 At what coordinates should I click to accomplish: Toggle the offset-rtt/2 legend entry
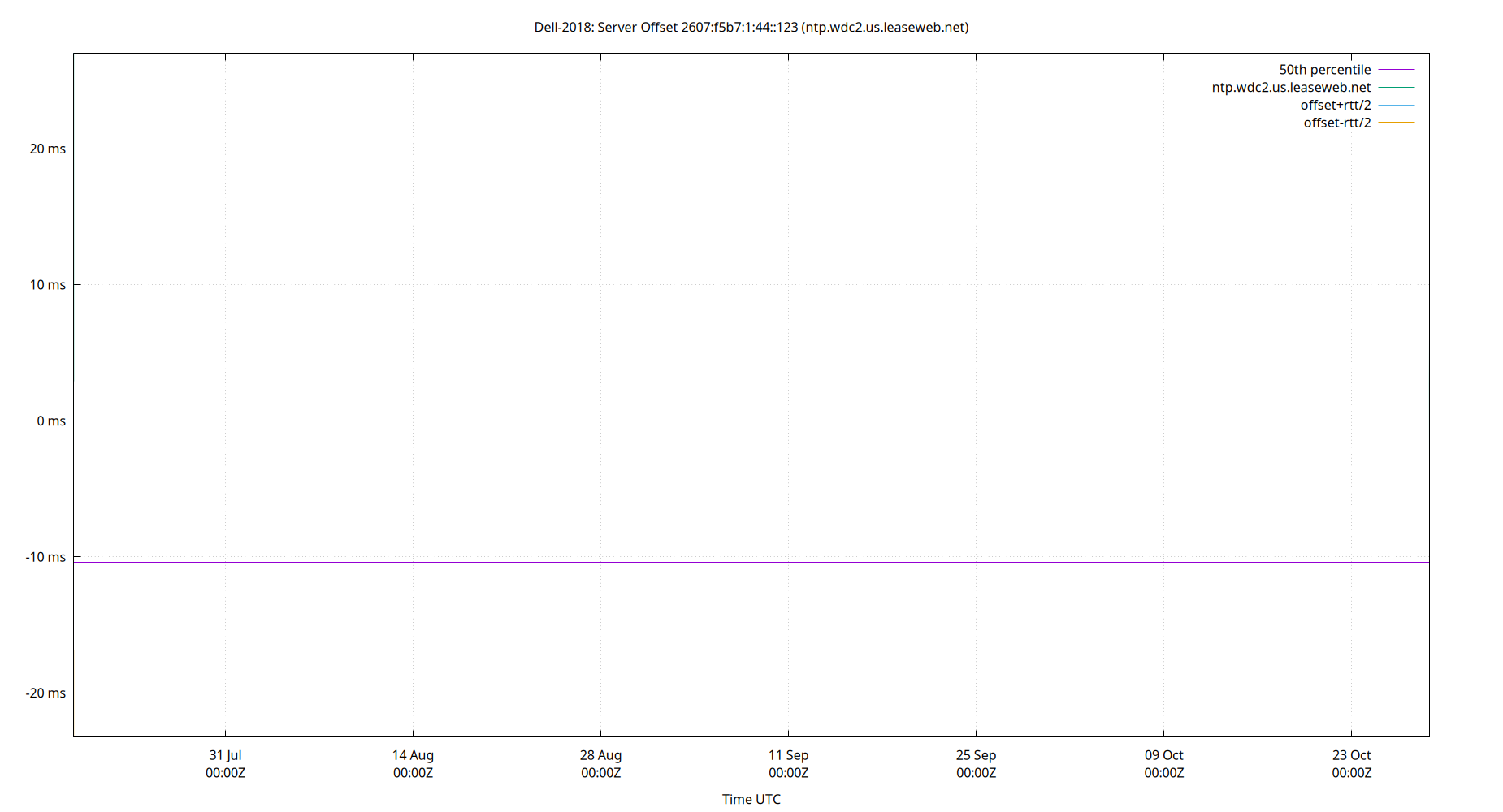point(1336,123)
